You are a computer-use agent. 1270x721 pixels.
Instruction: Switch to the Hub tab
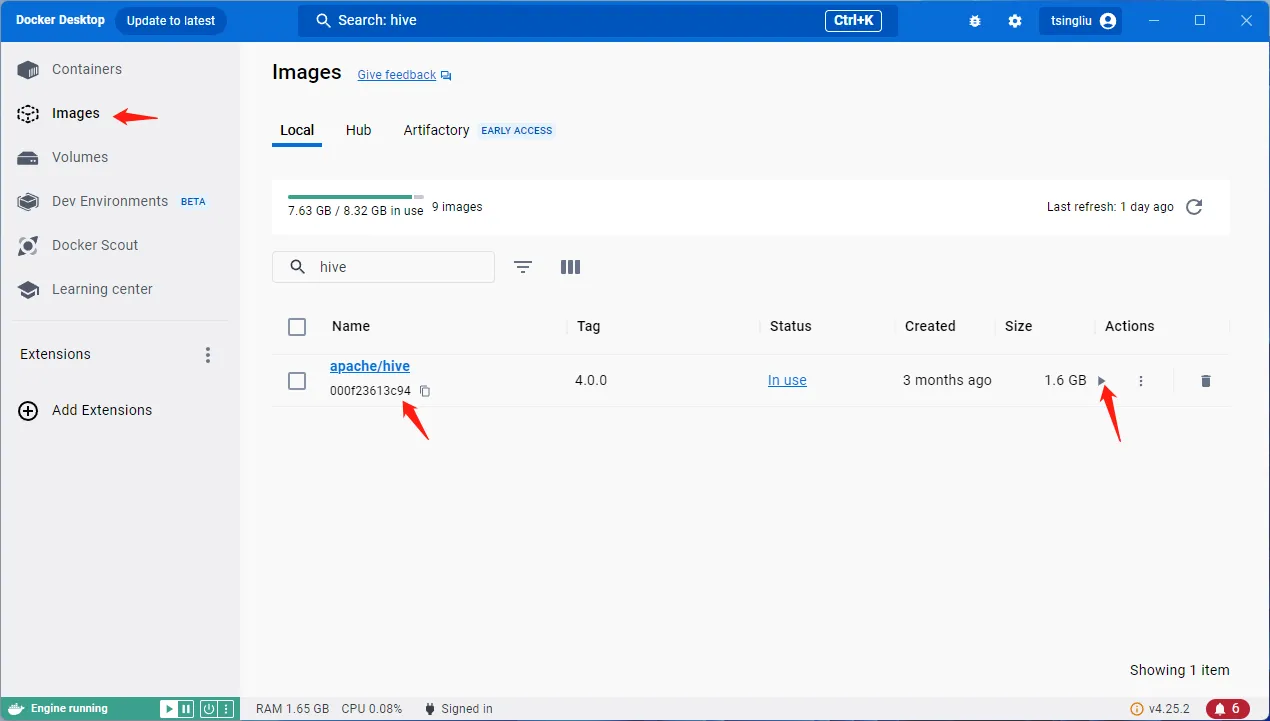(x=358, y=130)
